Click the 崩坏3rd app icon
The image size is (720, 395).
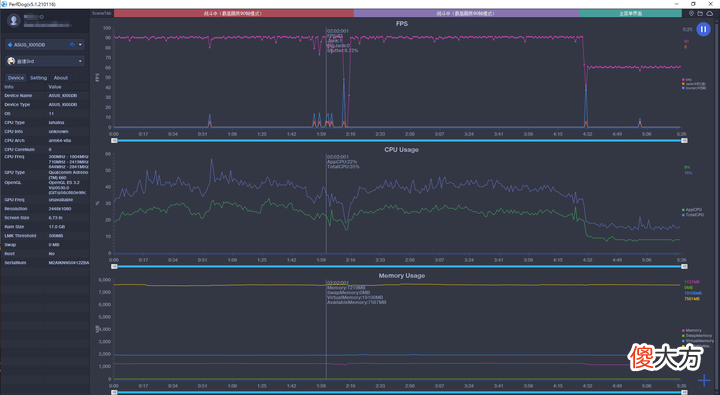11,61
